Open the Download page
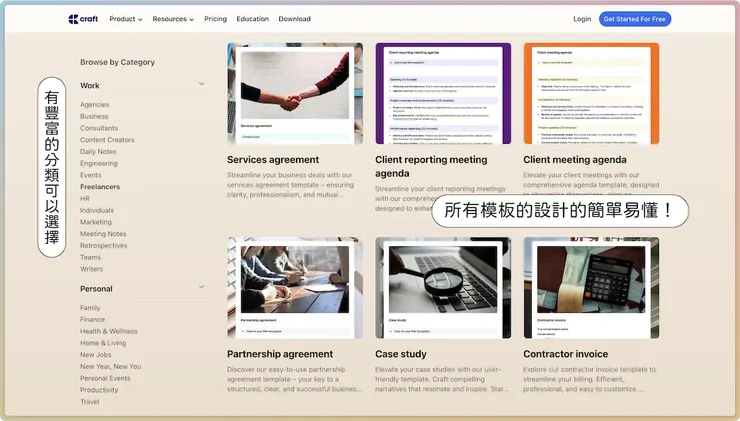This screenshot has height=421, width=740. (294, 19)
